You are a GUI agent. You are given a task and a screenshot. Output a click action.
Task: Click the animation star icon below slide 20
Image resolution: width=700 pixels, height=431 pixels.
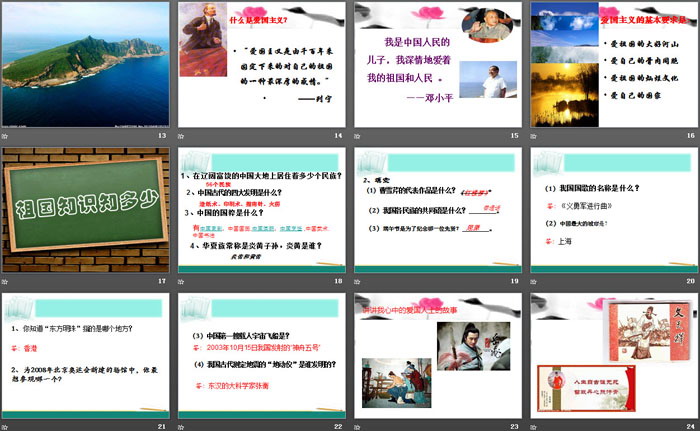[537, 282]
